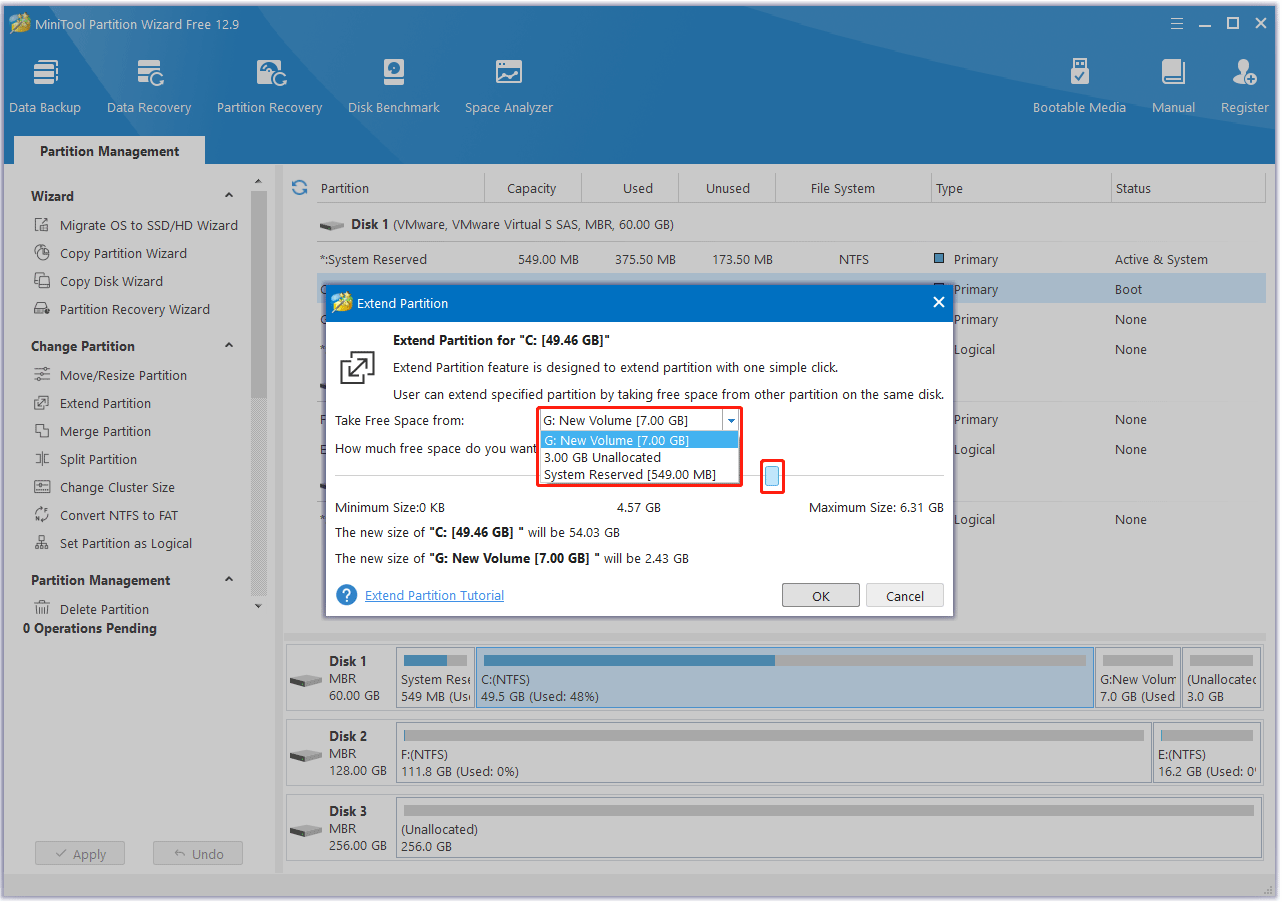Select E:(NTFS) block on Disk 2
This screenshot has height=902, width=1282.
click(1206, 753)
